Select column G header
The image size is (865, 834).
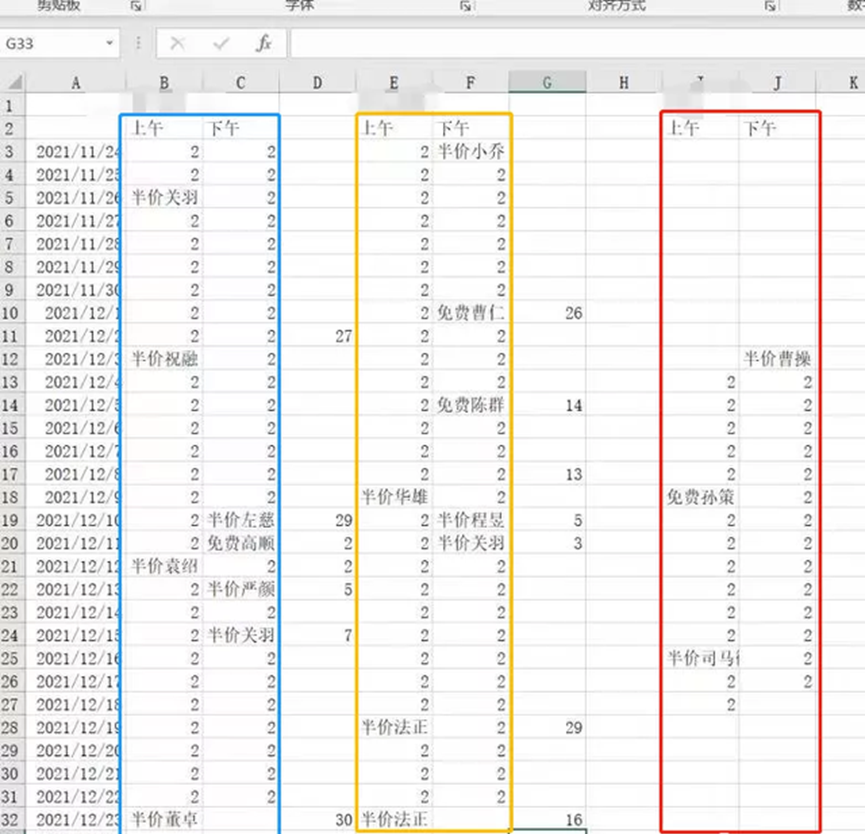(547, 83)
